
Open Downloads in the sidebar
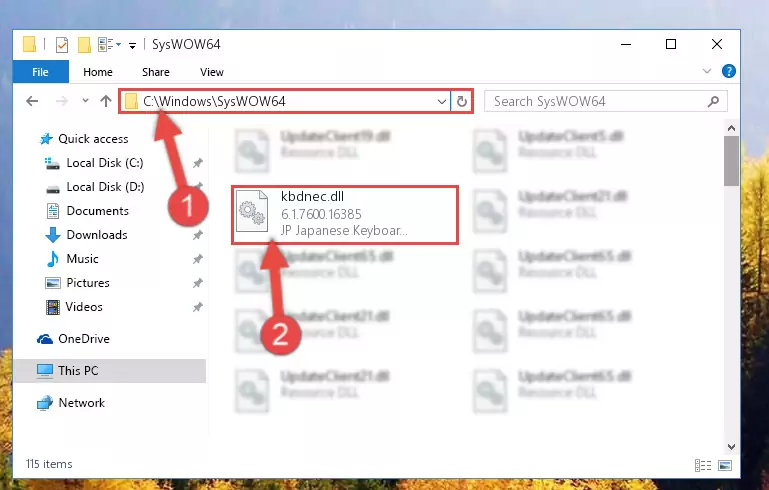pyautogui.click(x=97, y=235)
